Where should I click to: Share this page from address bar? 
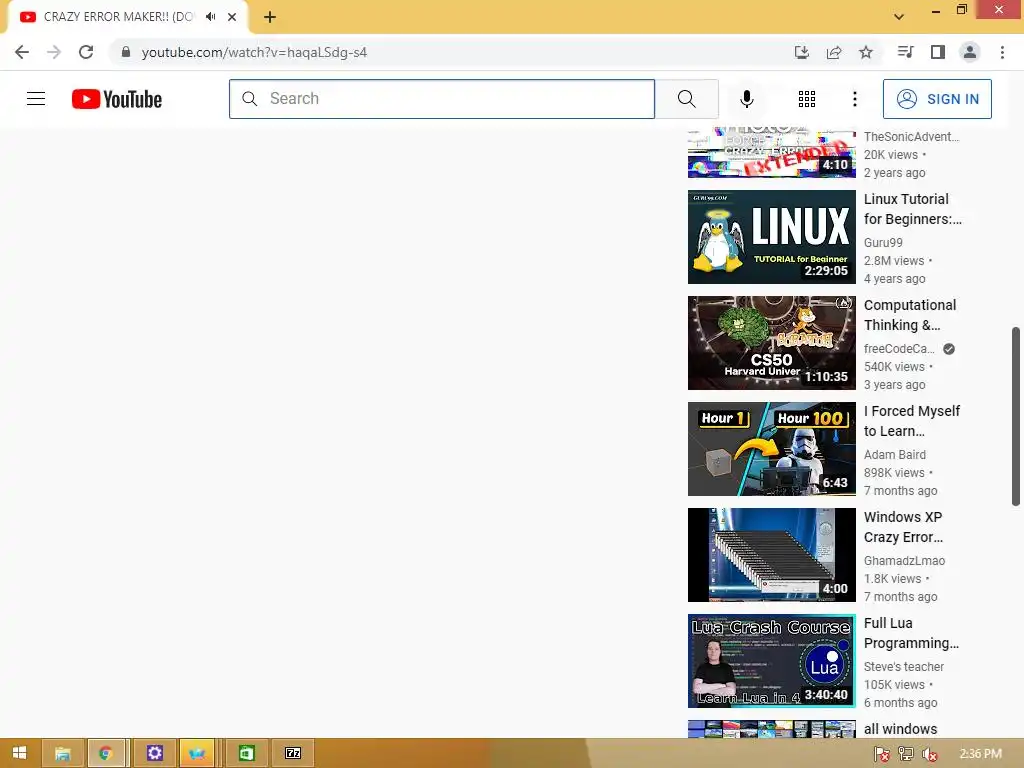(834, 52)
